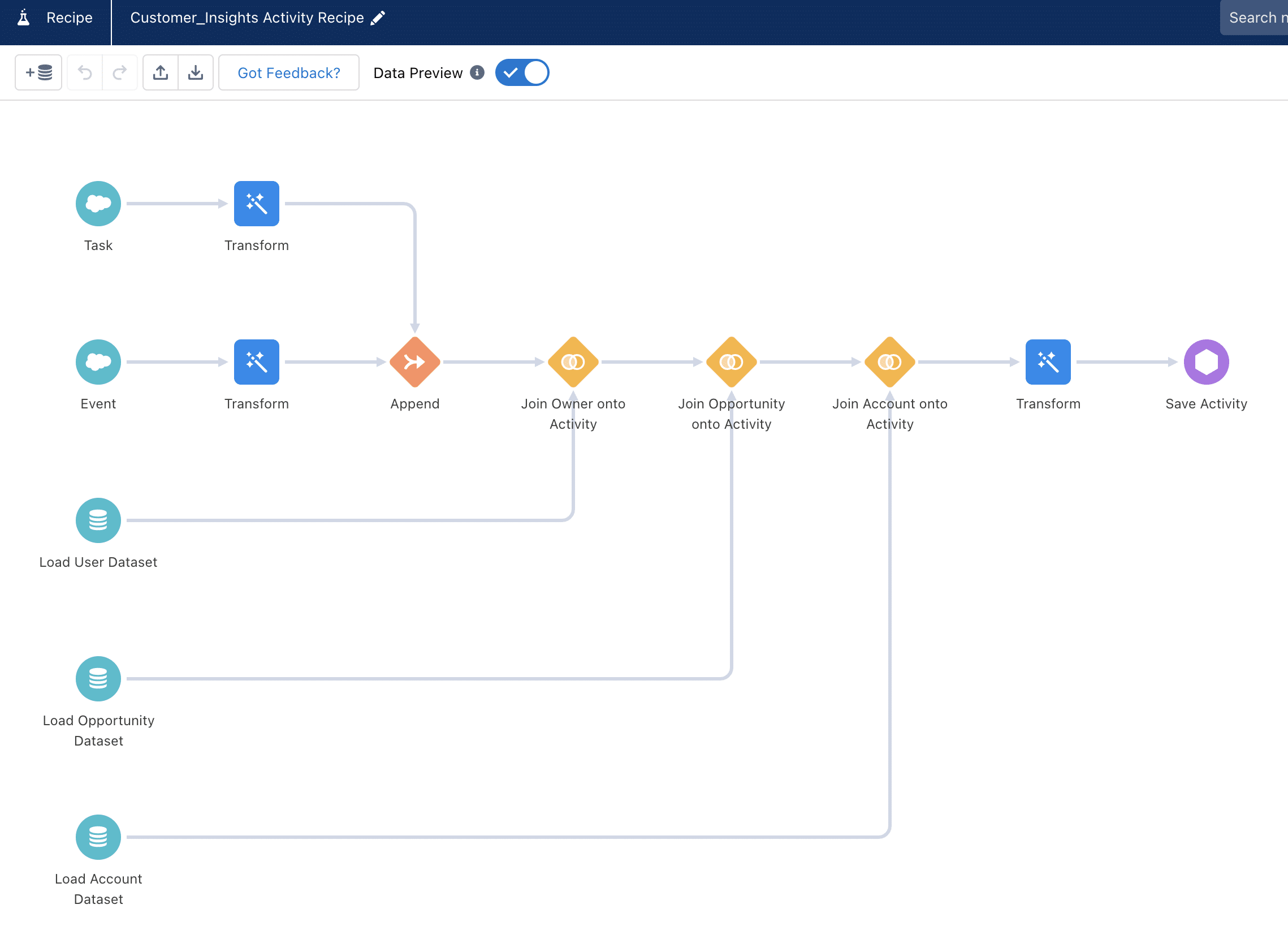The image size is (1288, 939).
Task: Click the upload recipe icon
Action: [x=161, y=73]
